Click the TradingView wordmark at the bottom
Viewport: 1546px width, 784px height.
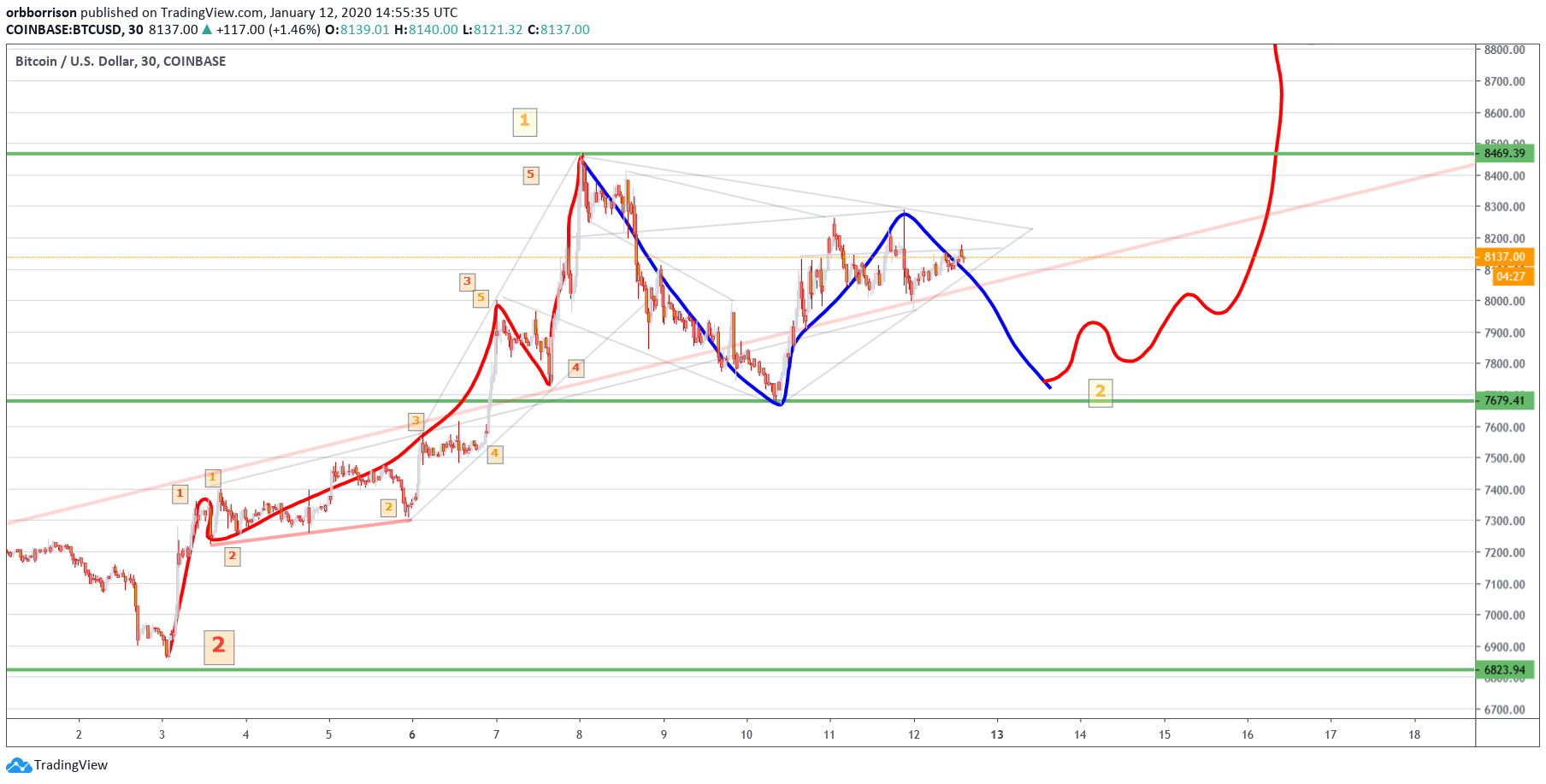tap(71, 765)
